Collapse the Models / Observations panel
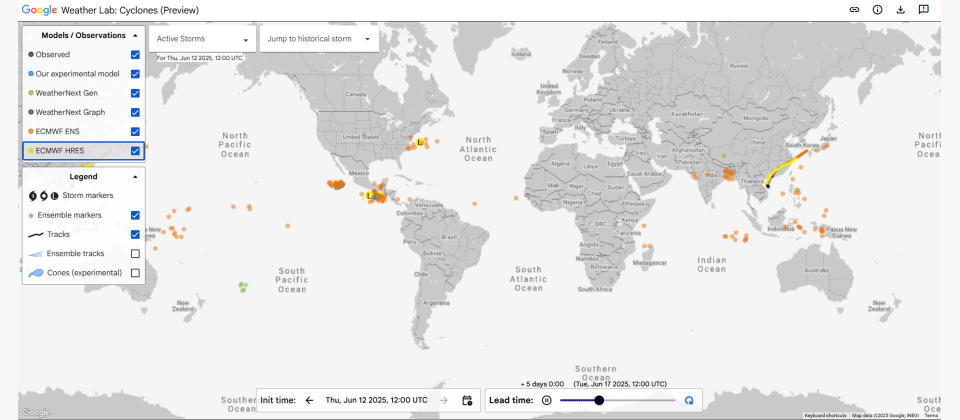The width and height of the screenshot is (960, 420). (135, 36)
